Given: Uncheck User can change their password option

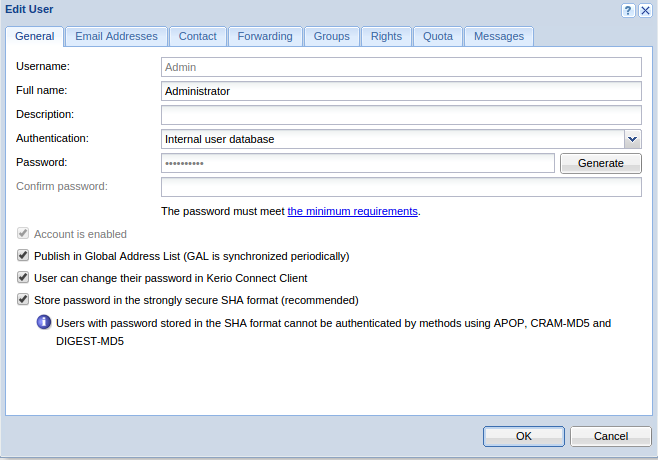Looking at the screenshot, I should coord(23,277).
